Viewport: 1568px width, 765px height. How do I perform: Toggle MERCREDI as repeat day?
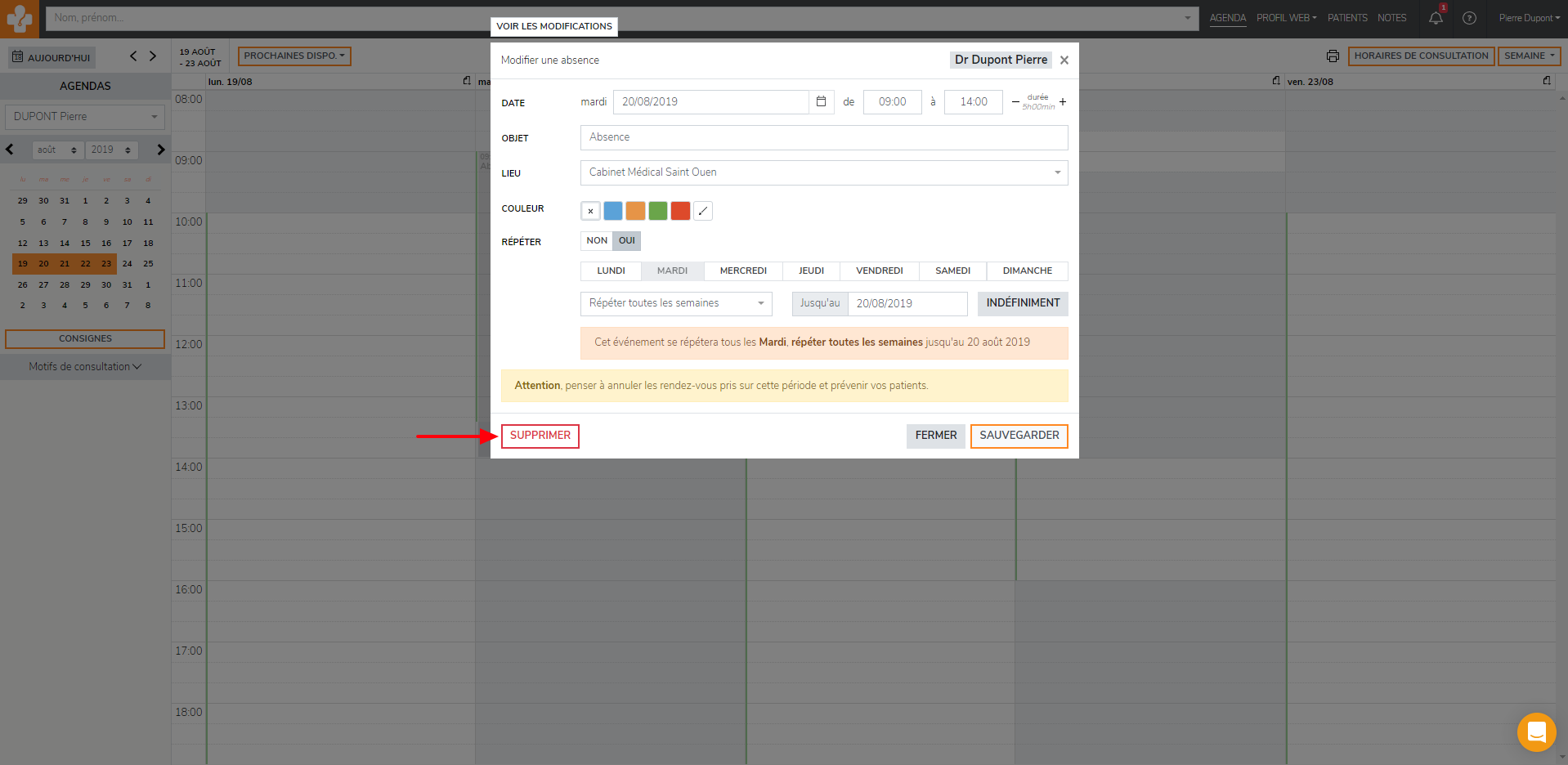tap(742, 271)
